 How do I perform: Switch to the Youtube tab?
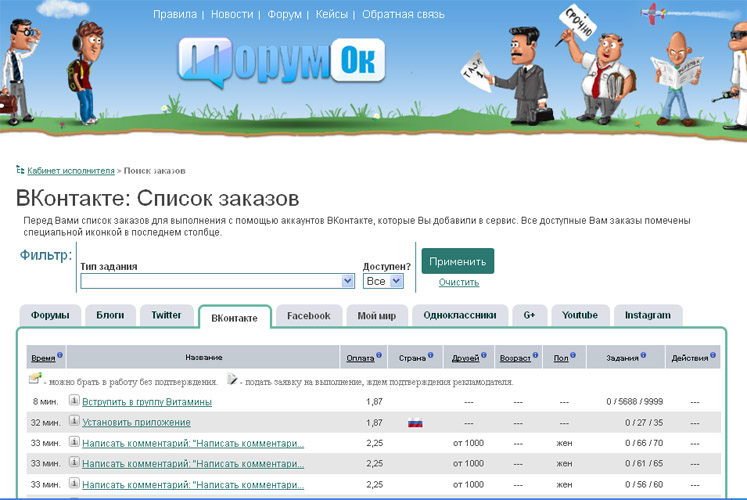coord(580,315)
